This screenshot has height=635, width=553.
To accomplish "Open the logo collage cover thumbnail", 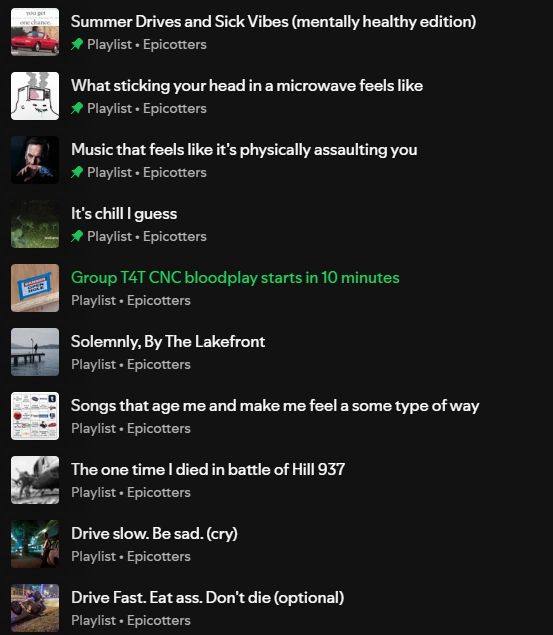I will [35, 416].
